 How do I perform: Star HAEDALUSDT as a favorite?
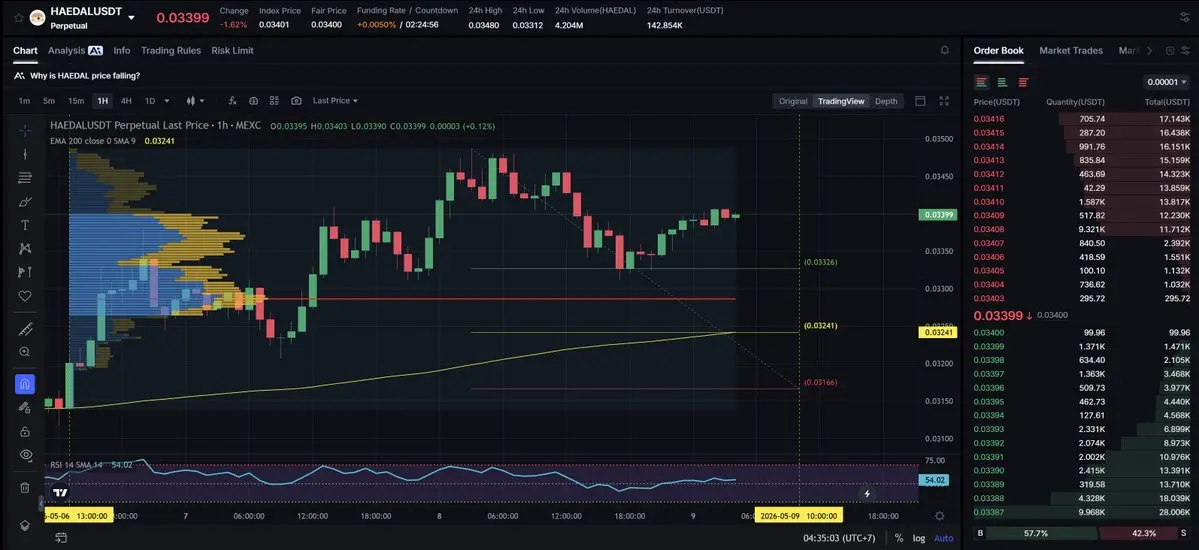18,18
